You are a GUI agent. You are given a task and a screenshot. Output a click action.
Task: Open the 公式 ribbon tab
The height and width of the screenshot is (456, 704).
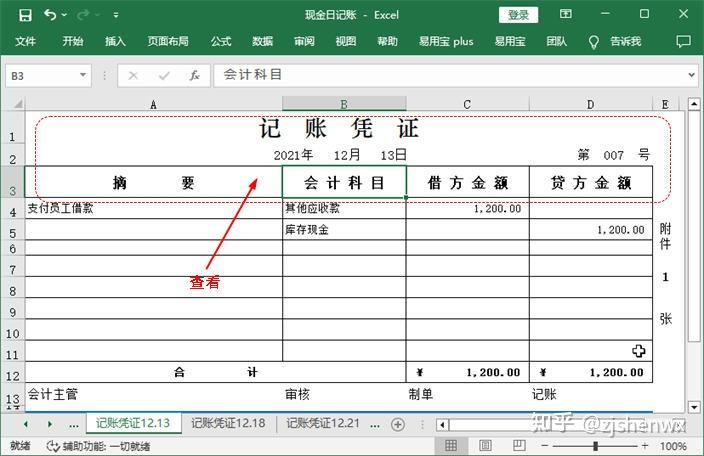221,42
